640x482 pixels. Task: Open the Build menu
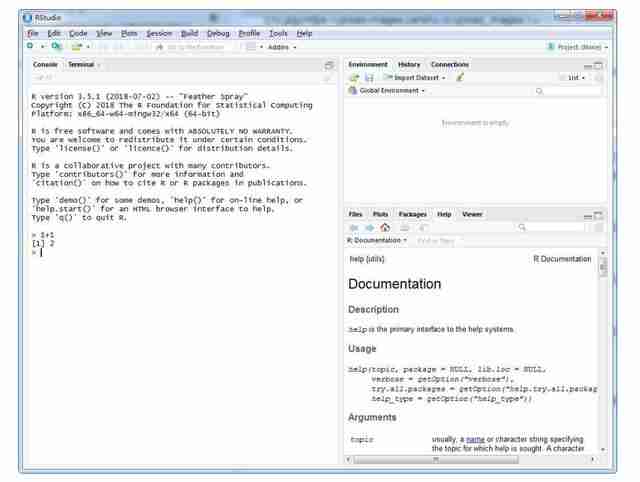189,33
